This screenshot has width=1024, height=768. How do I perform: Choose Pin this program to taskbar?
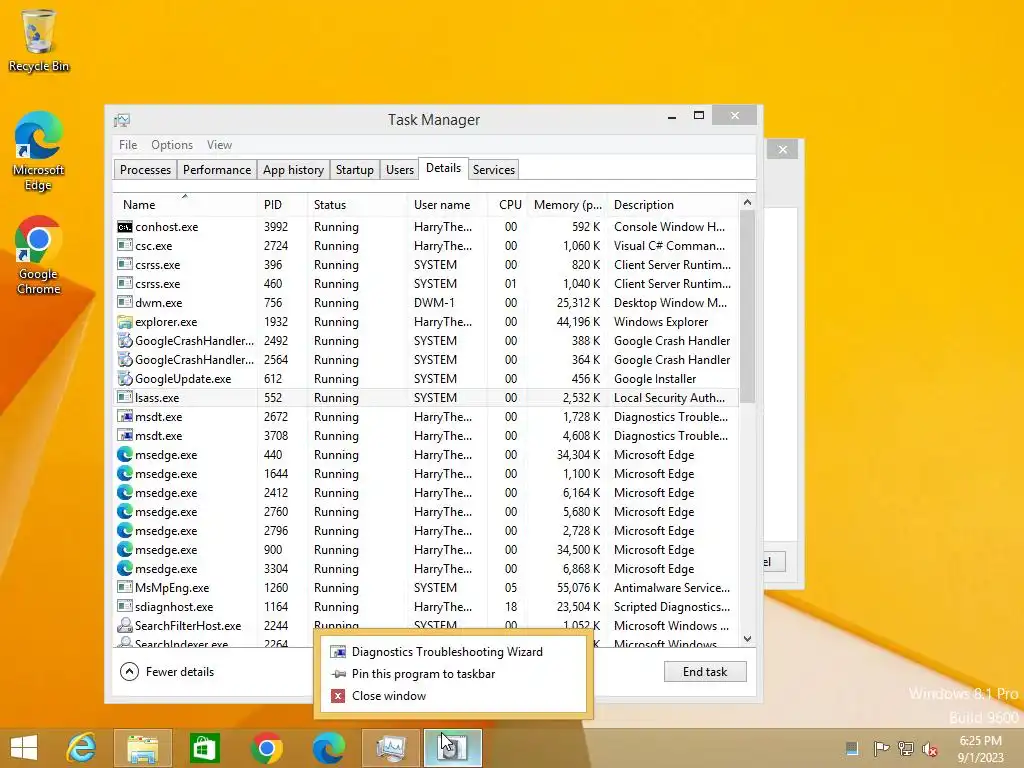pyautogui.click(x=453, y=674)
